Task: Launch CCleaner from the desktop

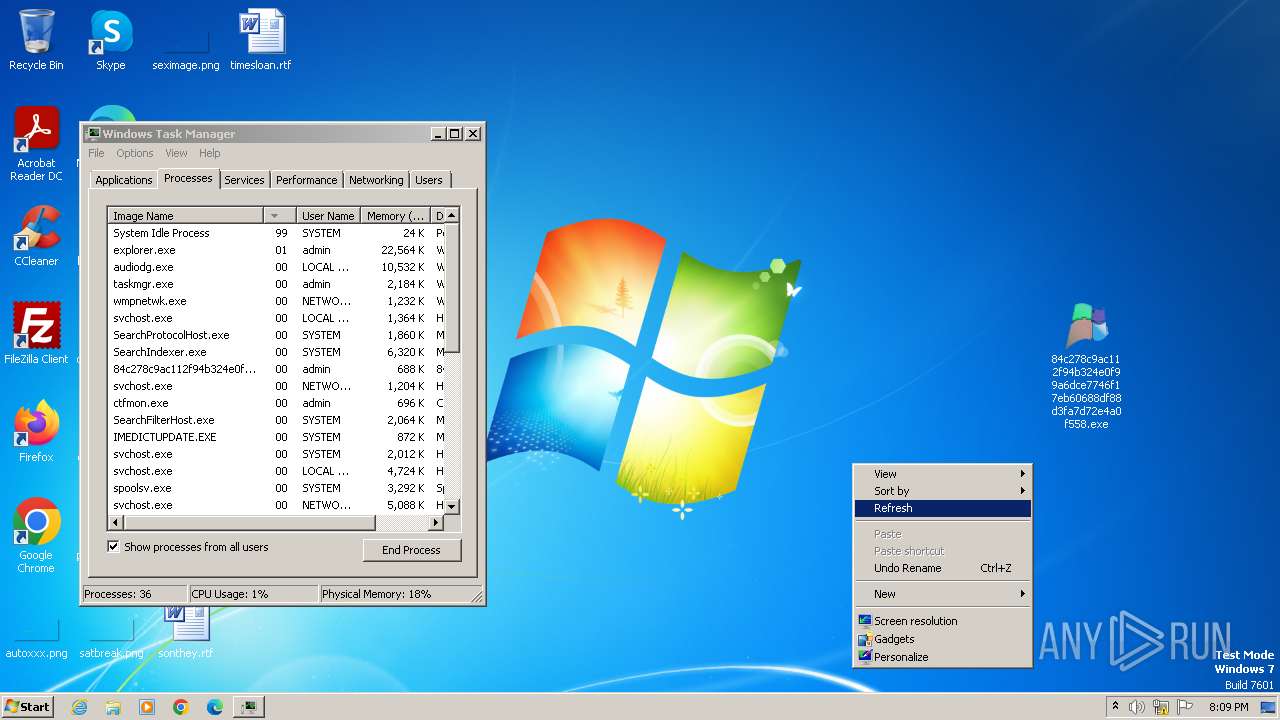Action: (x=36, y=236)
